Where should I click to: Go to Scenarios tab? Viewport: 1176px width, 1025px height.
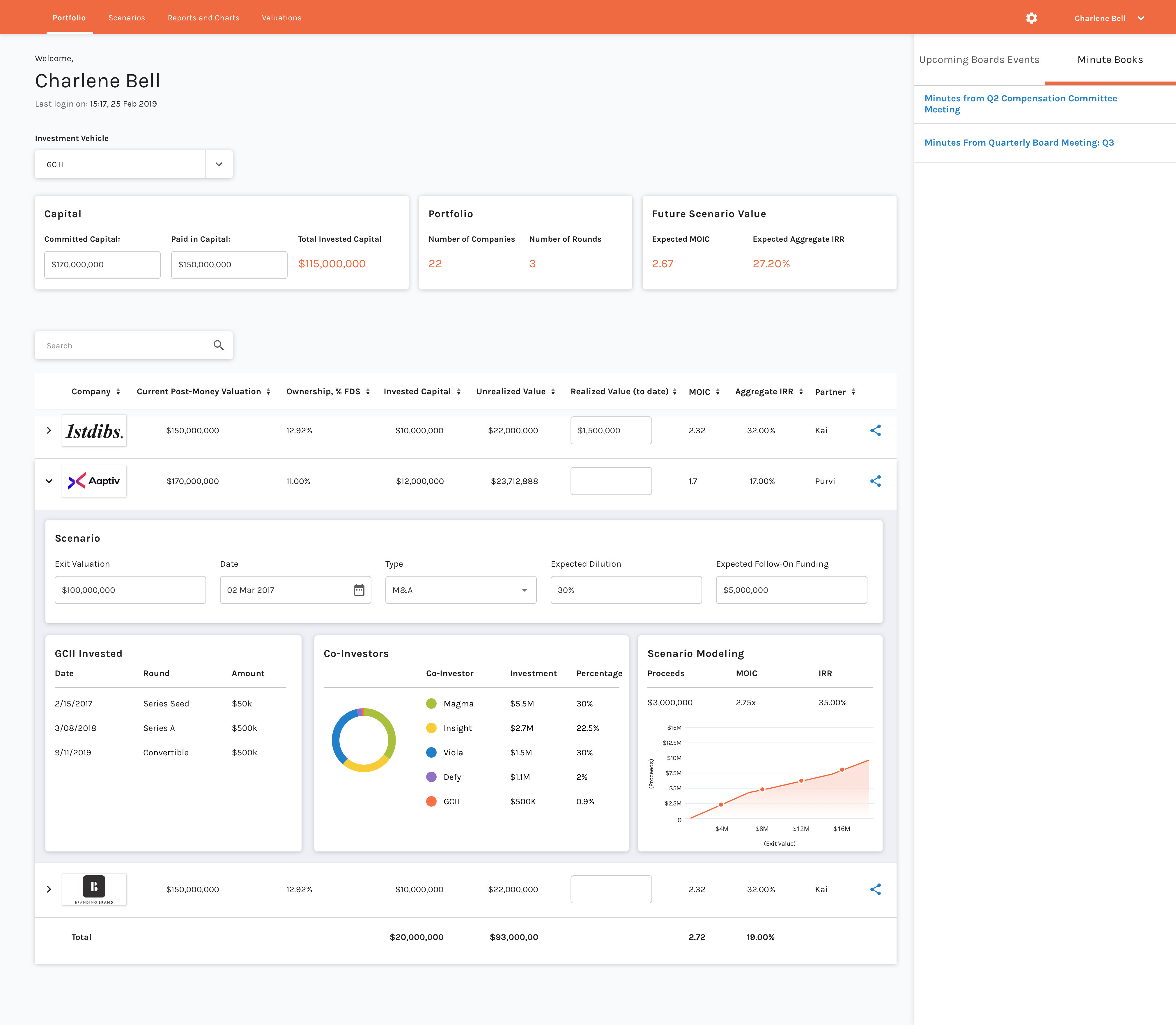pos(126,18)
